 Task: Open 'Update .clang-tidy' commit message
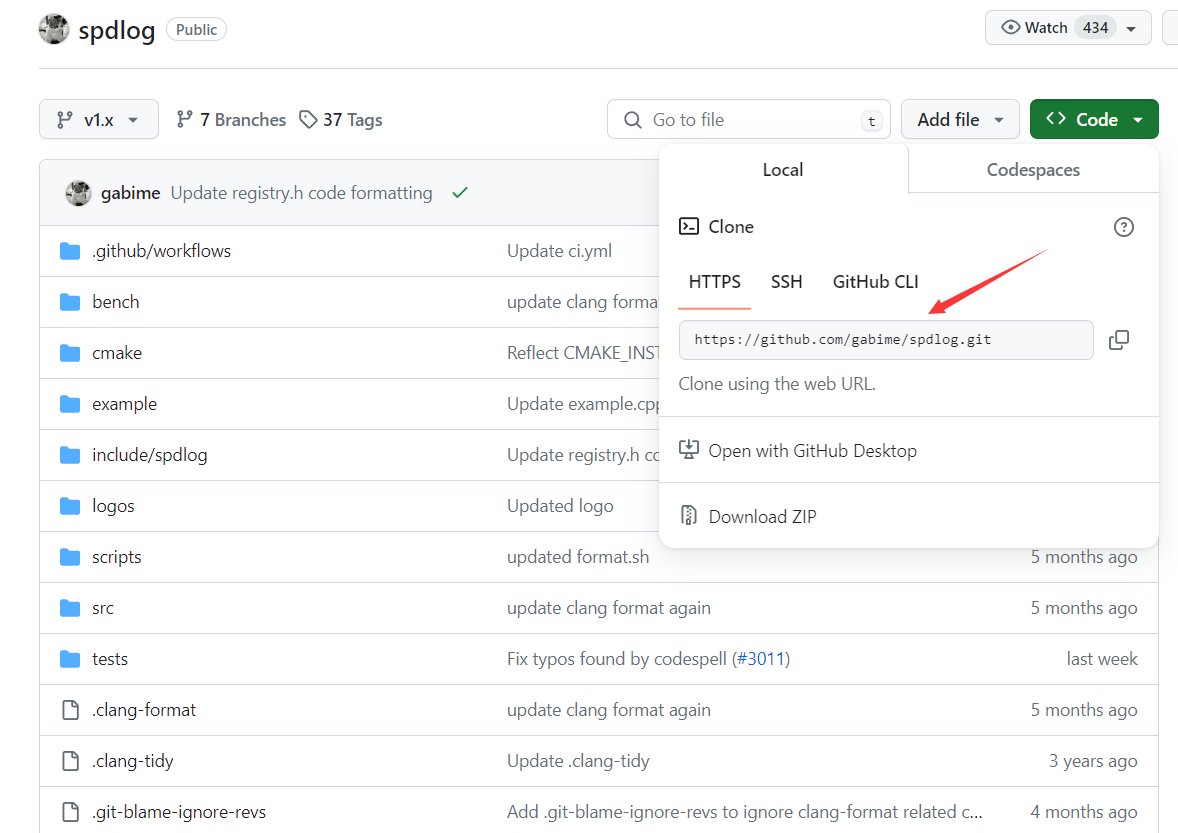point(578,761)
